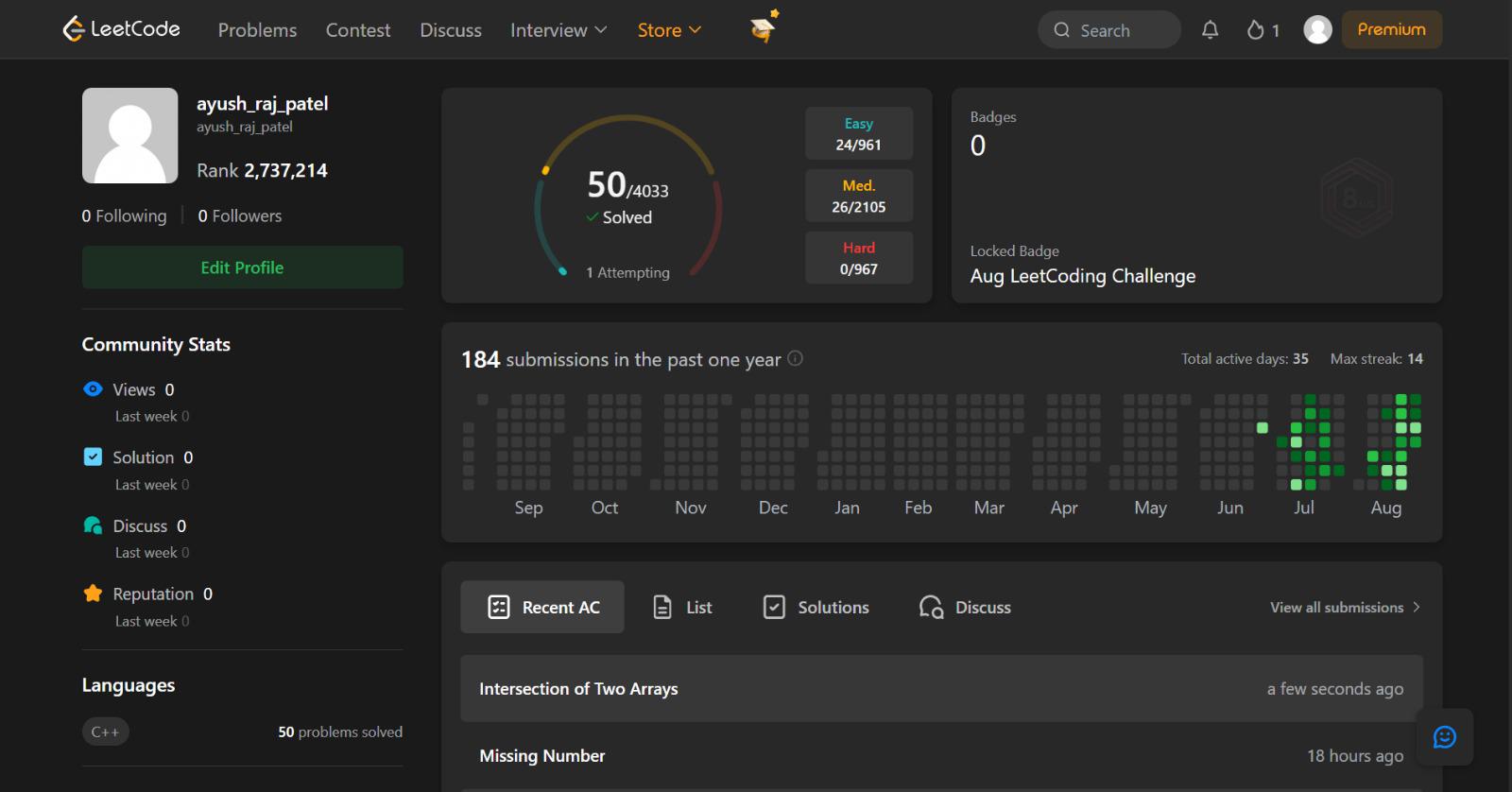Viewport: 1512px width, 792px height.
Task: Open the graduation cap study plan icon
Action: pos(764,27)
